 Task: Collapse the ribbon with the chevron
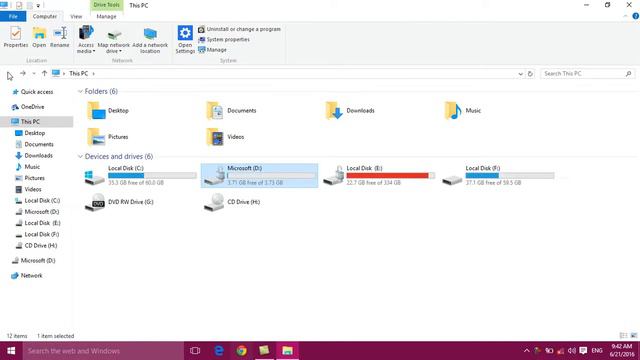625,16
